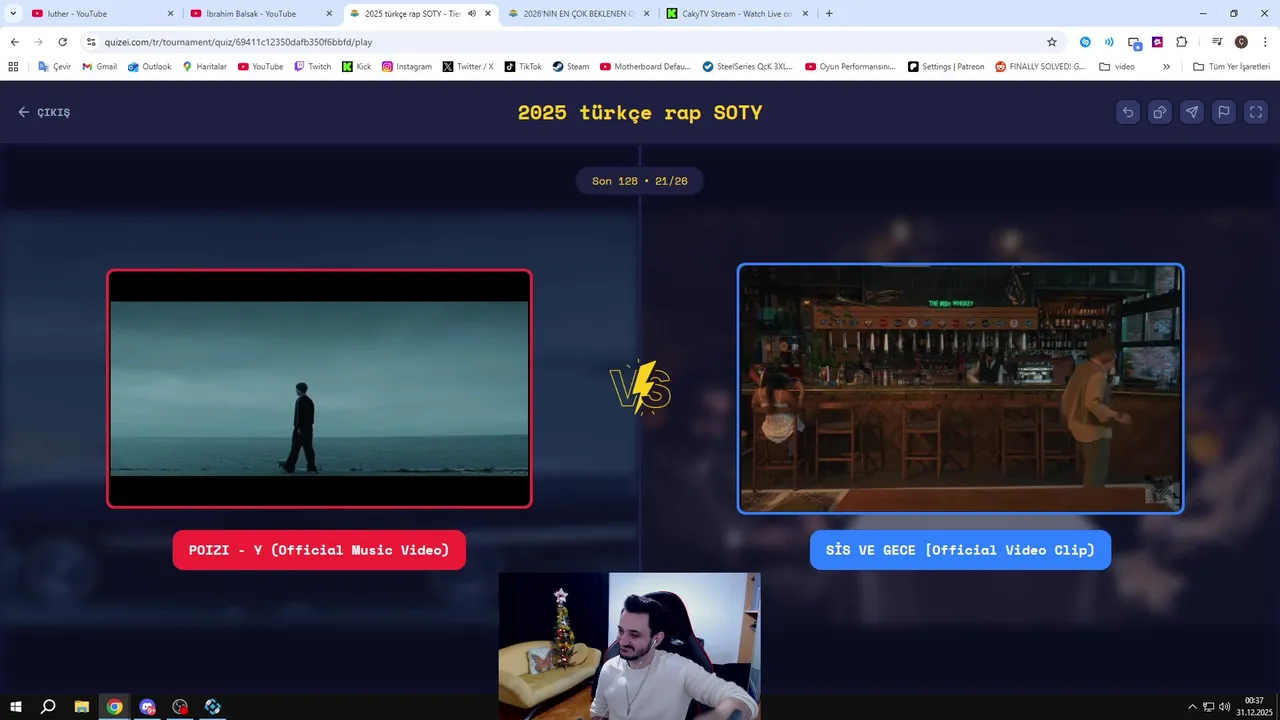
Task: Click the report flag icon
Action: pyautogui.click(x=1224, y=112)
